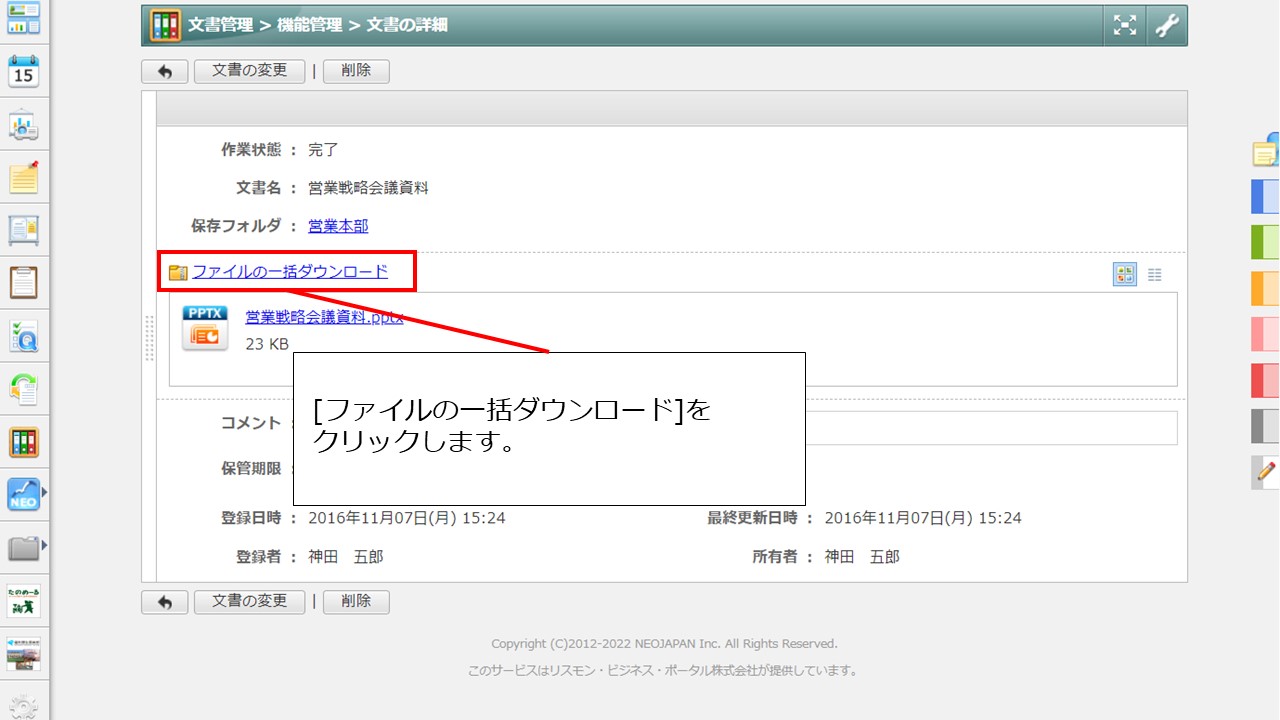Switch to list view for attached files
This screenshot has height=720, width=1280.
1154,273
